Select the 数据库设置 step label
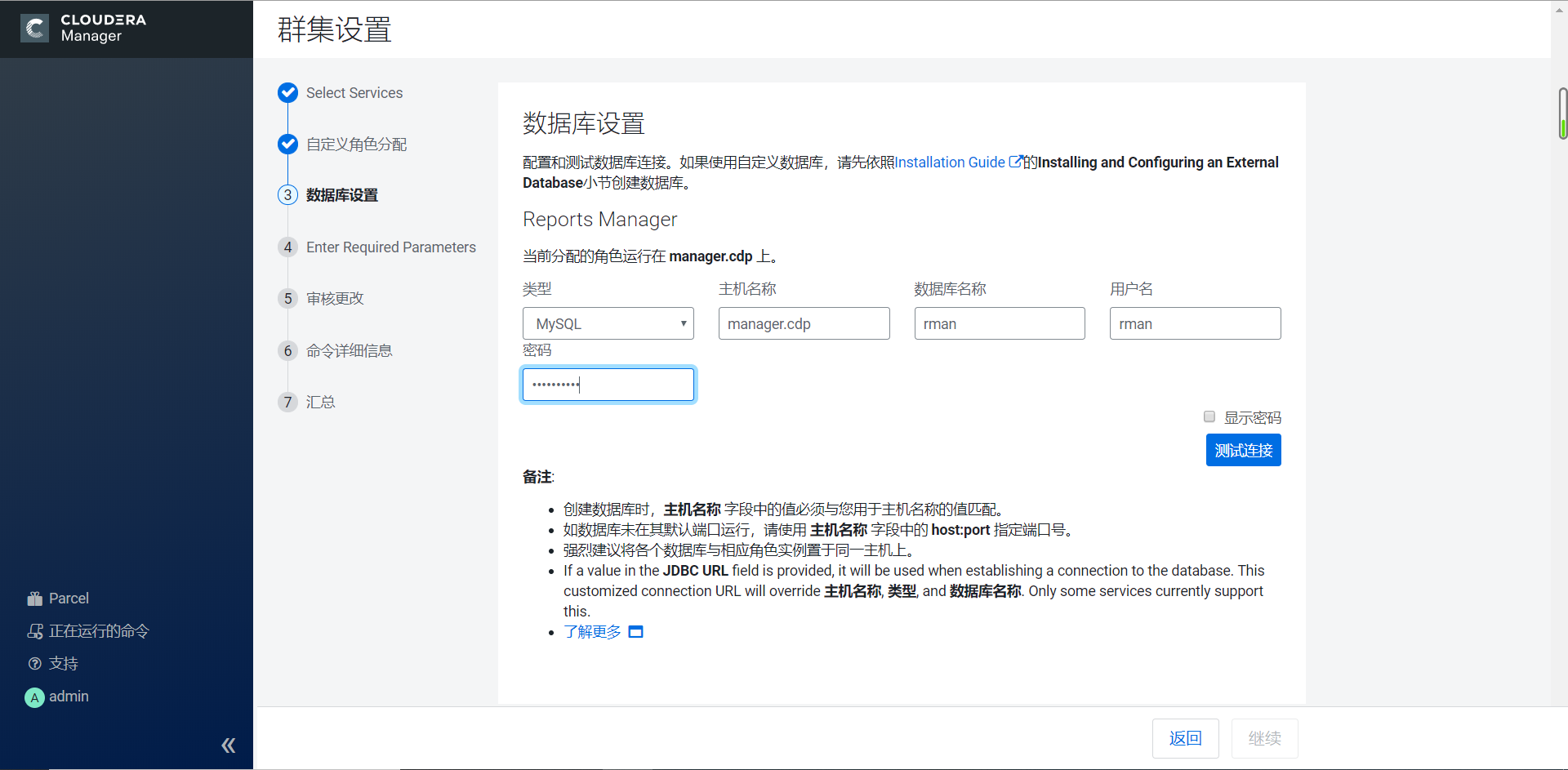This screenshot has width=1568, height=770. tap(342, 195)
